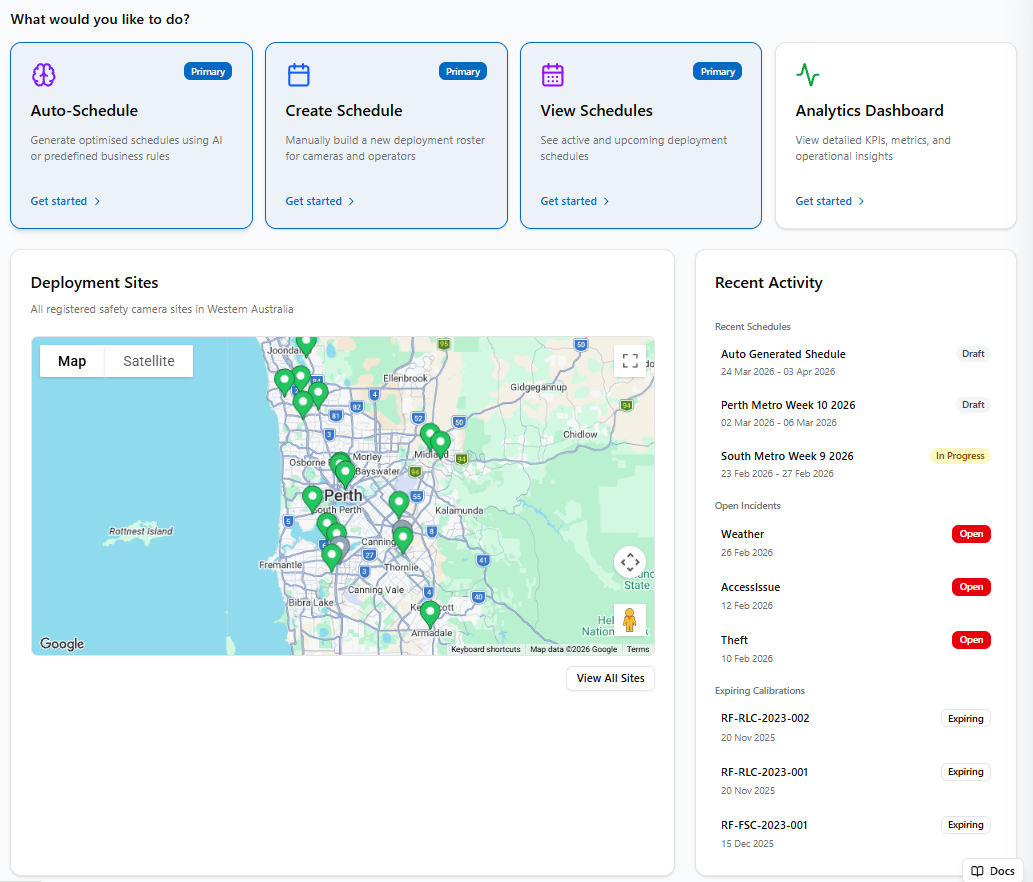
Task: Click the Open badge beside Weather
Action: pyautogui.click(x=971, y=534)
